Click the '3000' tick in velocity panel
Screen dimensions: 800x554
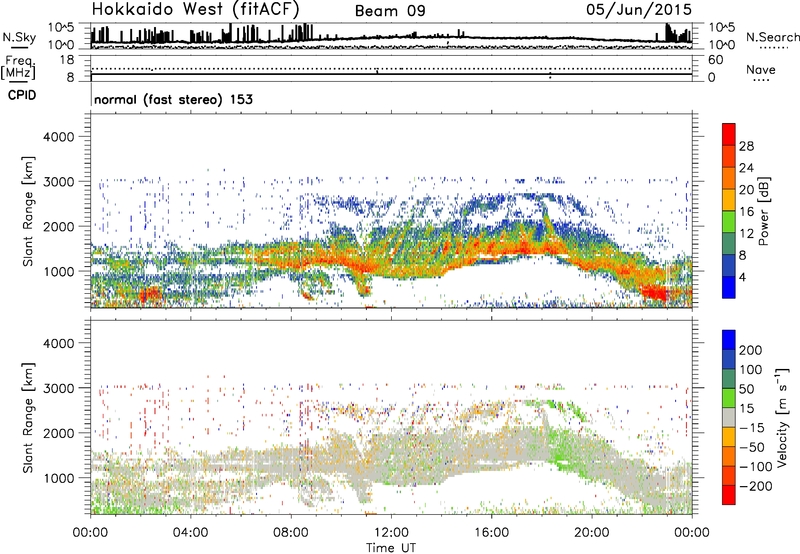click(x=58, y=388)
